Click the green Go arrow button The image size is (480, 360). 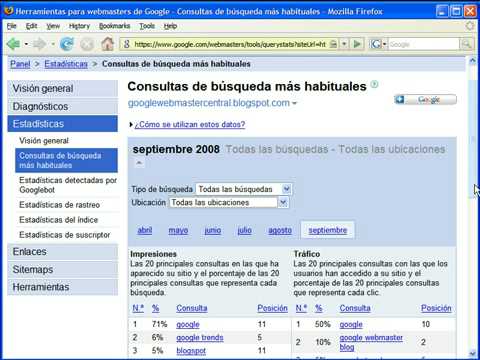(x=357, y=44)
